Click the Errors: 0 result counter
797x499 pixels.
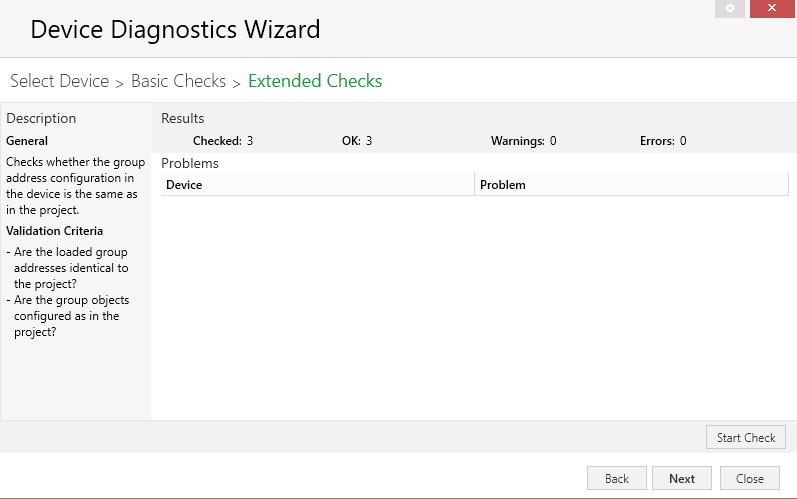pos(663,141)
